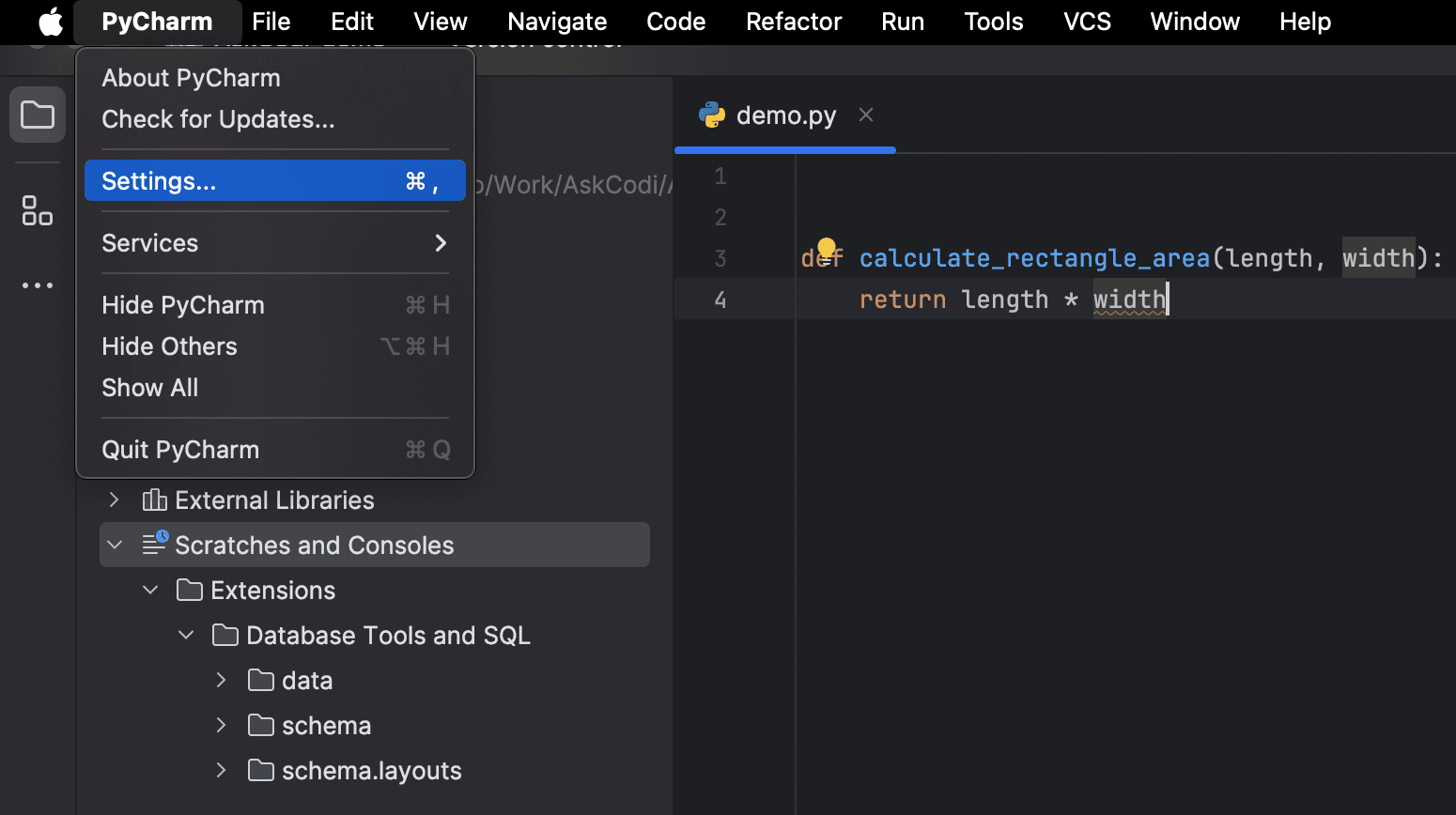Image resolution: width=1456 pixels, height=815 pixels.
Task: Choose Quit PyCharm
Action: [x=275, y=450]
